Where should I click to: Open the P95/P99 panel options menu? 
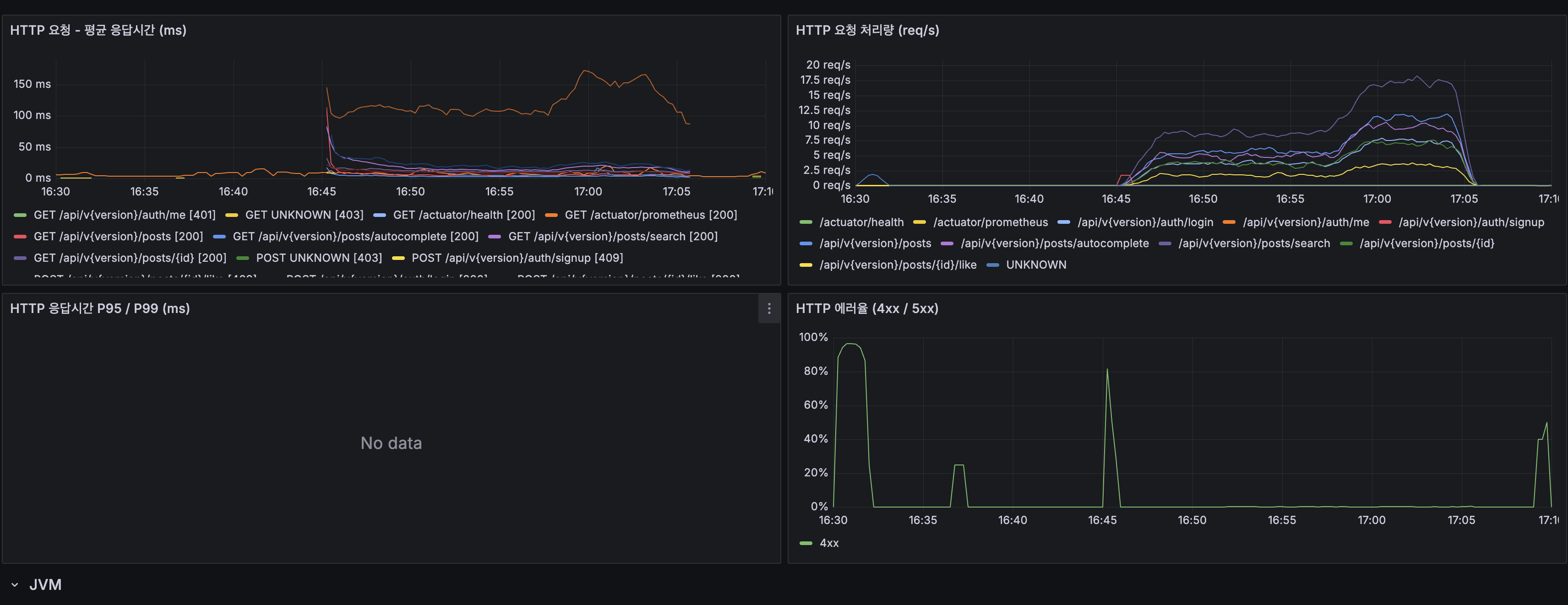(x=769, y=309)
